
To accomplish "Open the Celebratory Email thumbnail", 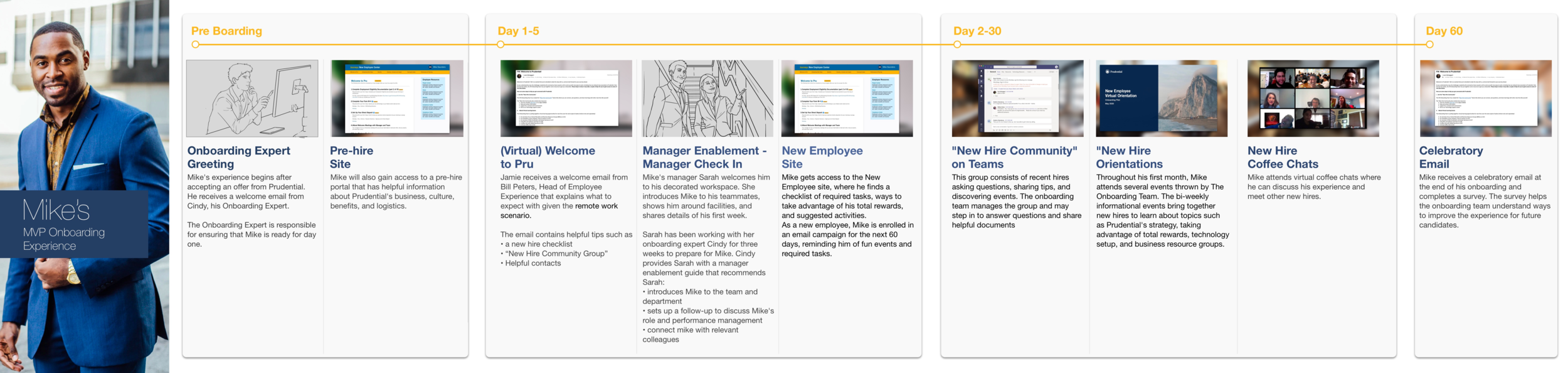I will pyautogui.click(x=1486, y=99).
